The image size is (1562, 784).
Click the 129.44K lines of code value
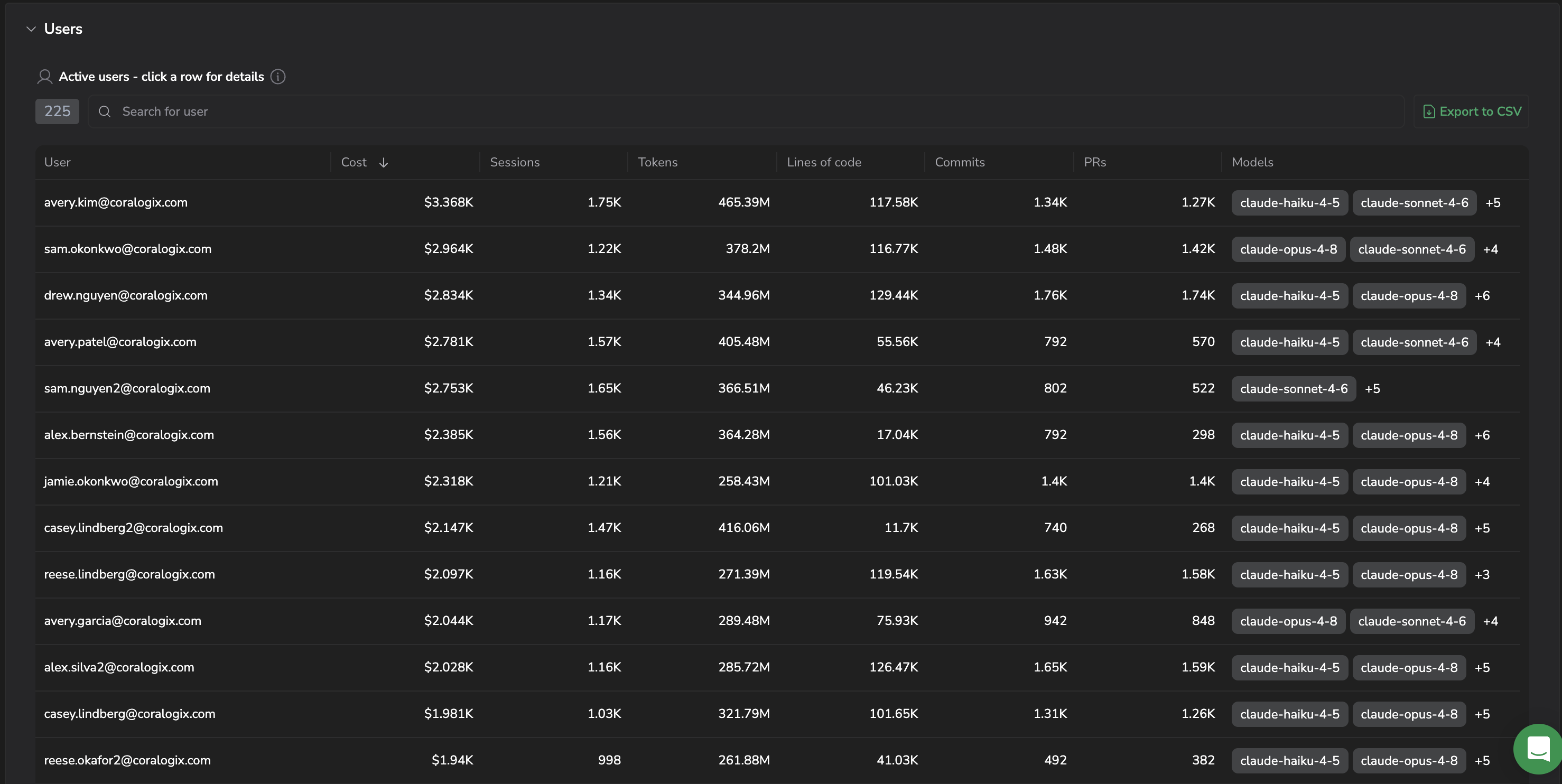[894, 295]
